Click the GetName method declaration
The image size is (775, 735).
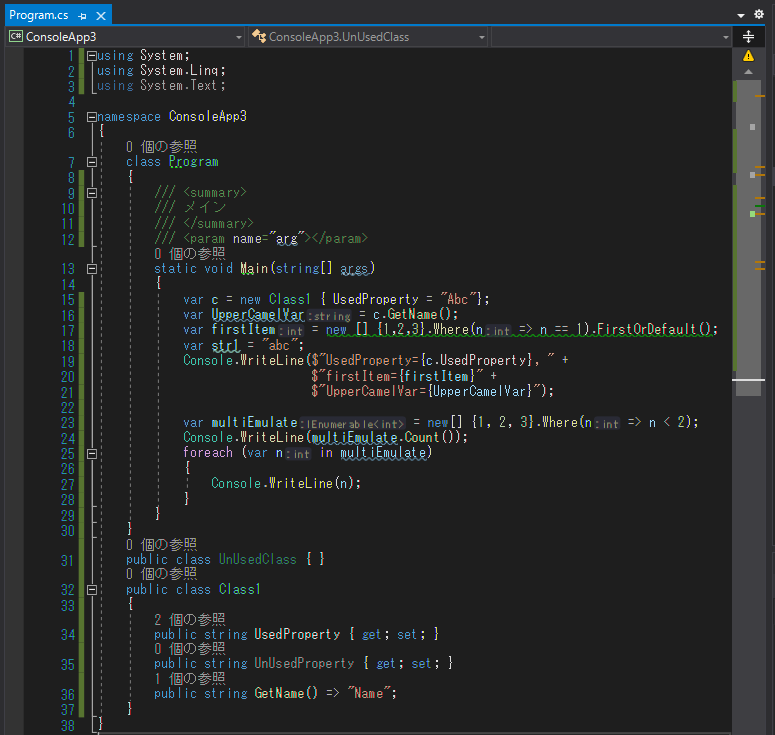[x=286, y=693]
